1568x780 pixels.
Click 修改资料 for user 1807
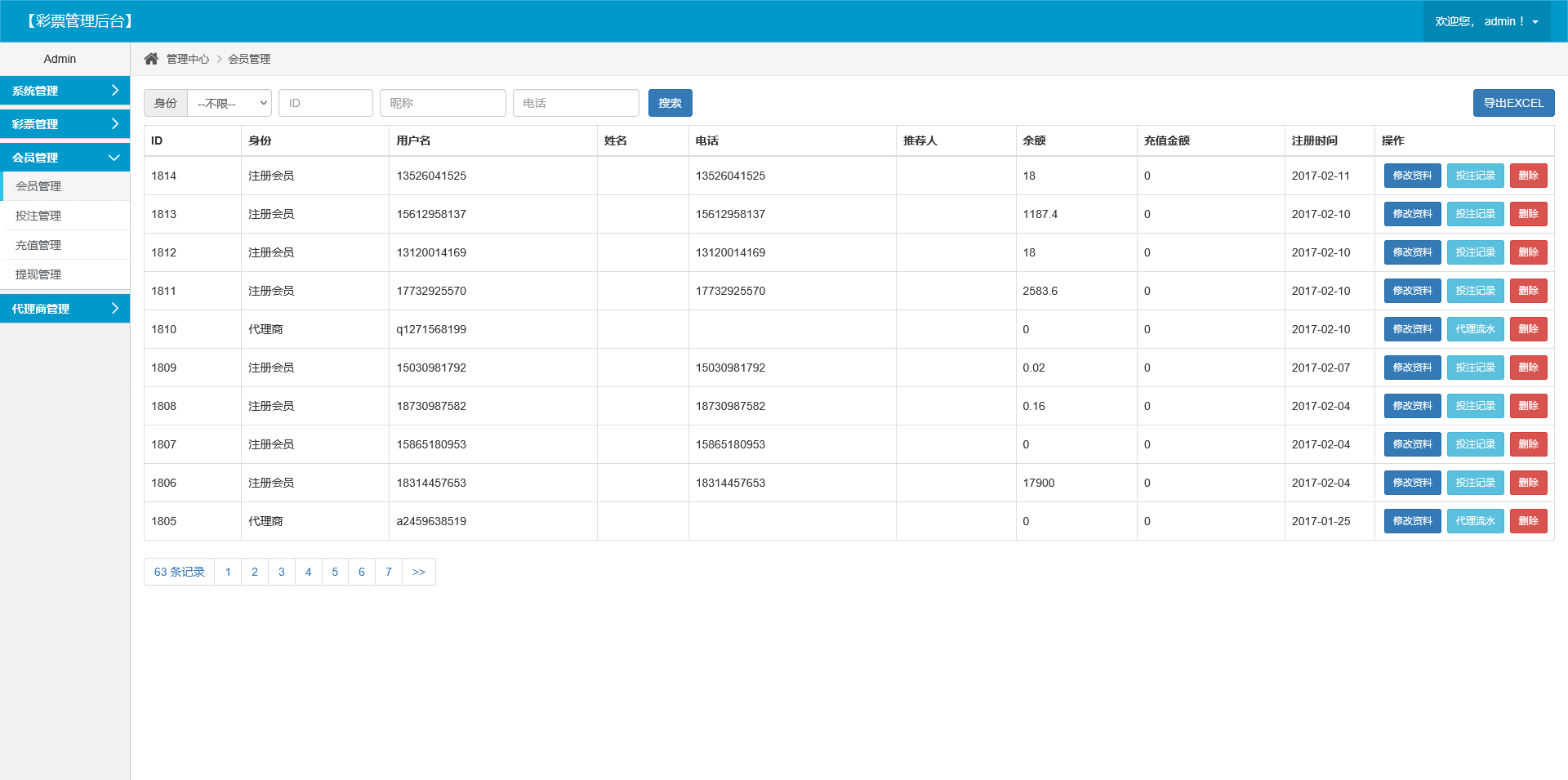[x=1412, y=444]
